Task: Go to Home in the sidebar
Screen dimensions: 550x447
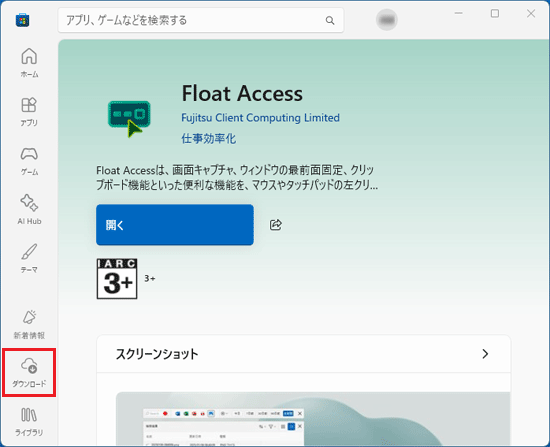Action: point(29,62)
